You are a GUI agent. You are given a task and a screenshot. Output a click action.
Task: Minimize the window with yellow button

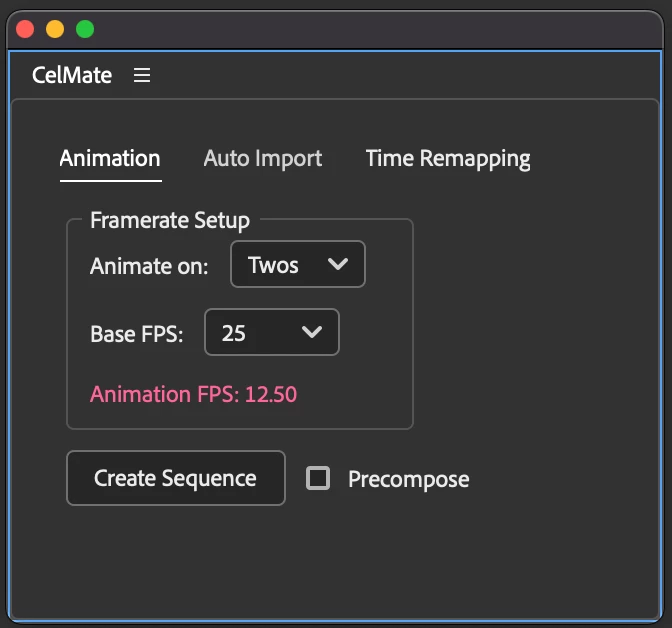click(55, 29)
